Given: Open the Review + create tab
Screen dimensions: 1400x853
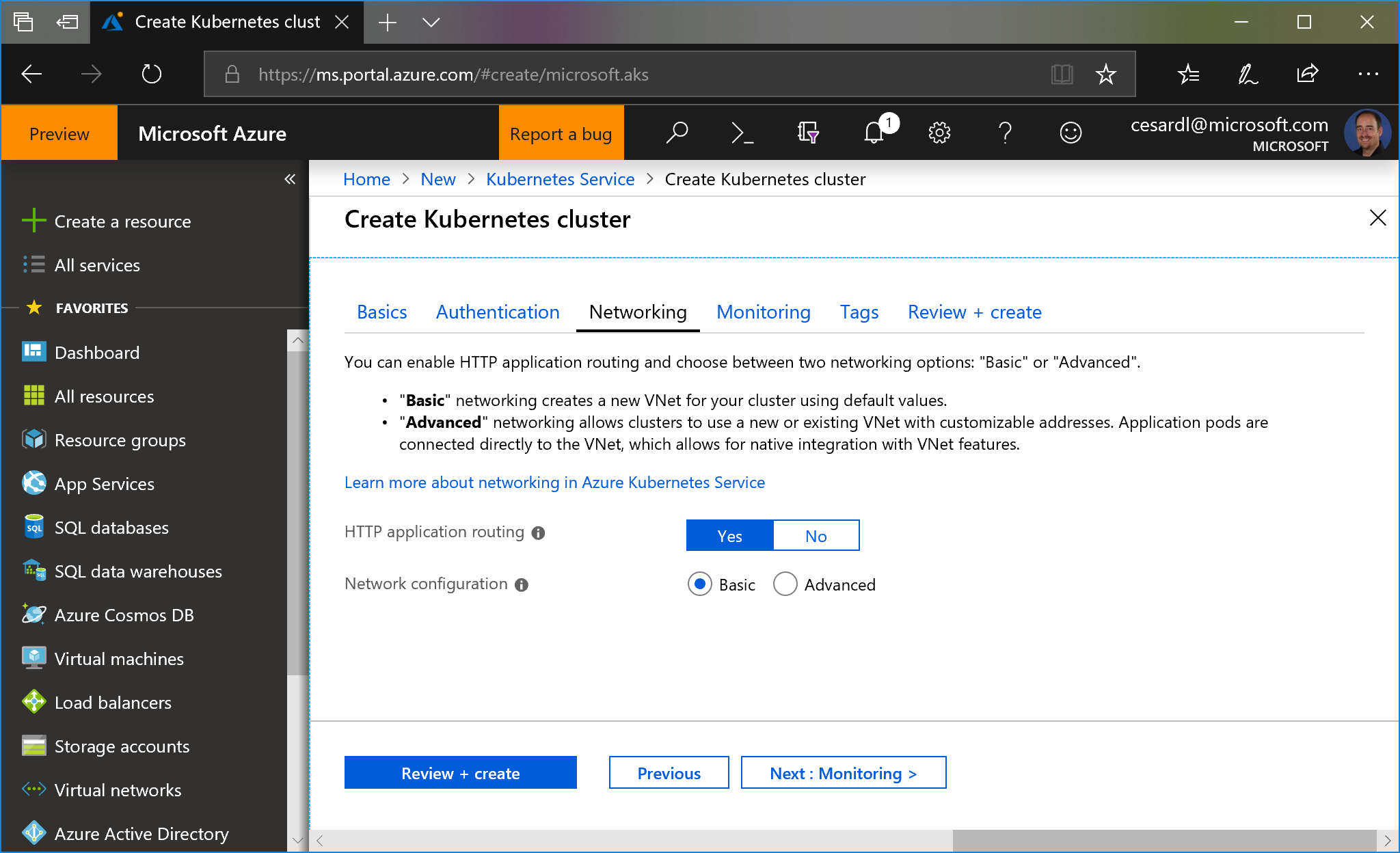Looking at the screenshot, I should (975, 312).
